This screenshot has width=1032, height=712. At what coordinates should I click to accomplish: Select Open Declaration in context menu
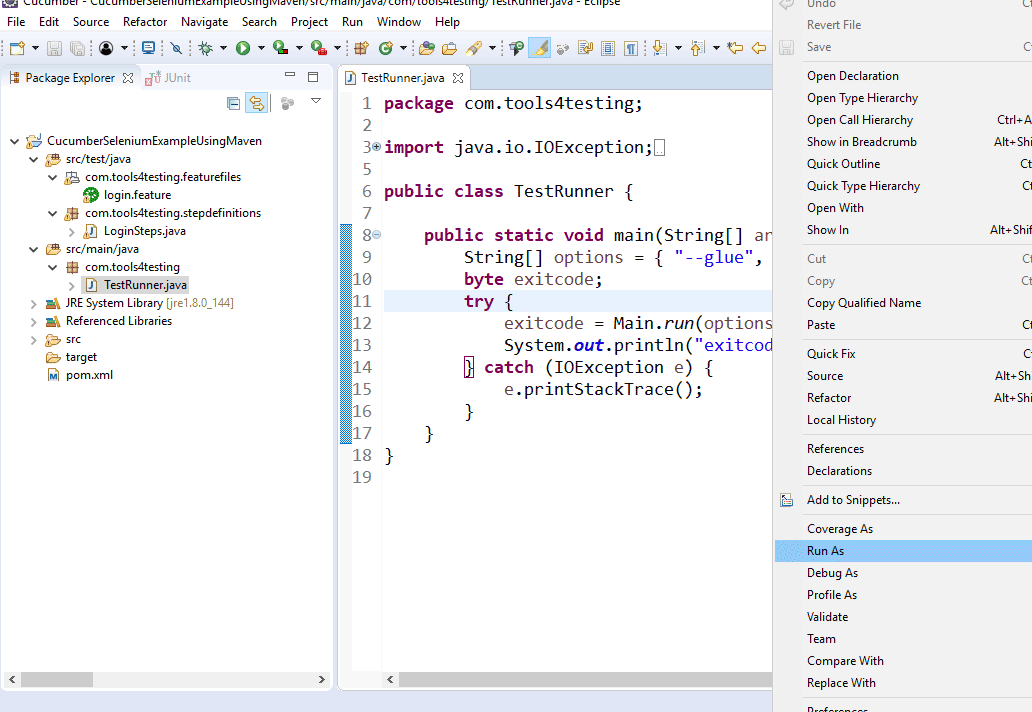point(903,76)
